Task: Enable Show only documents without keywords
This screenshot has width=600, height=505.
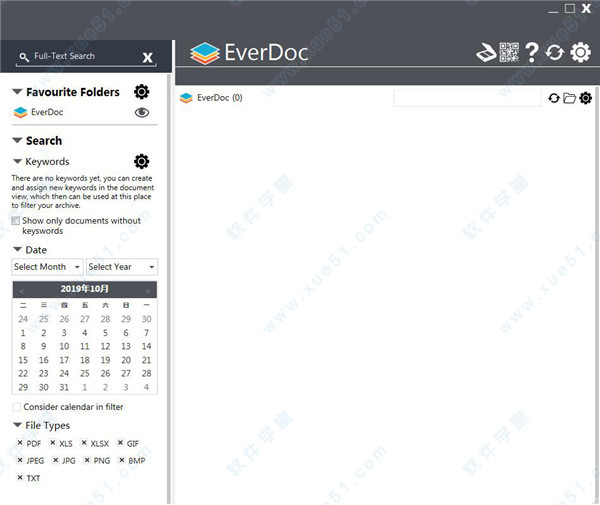Action: point(16,221)
